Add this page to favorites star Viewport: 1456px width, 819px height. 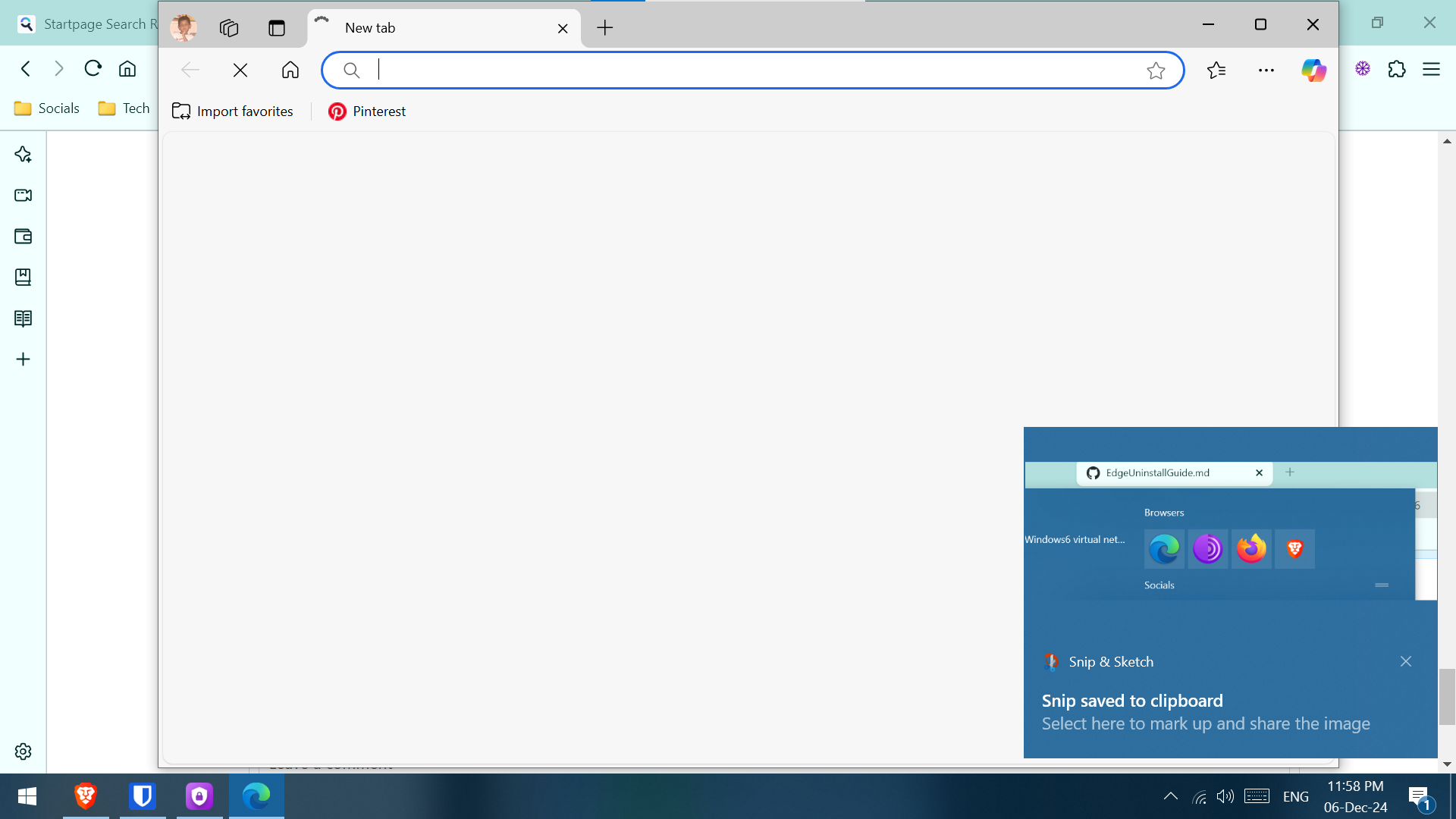click(x=1156, y=71)
